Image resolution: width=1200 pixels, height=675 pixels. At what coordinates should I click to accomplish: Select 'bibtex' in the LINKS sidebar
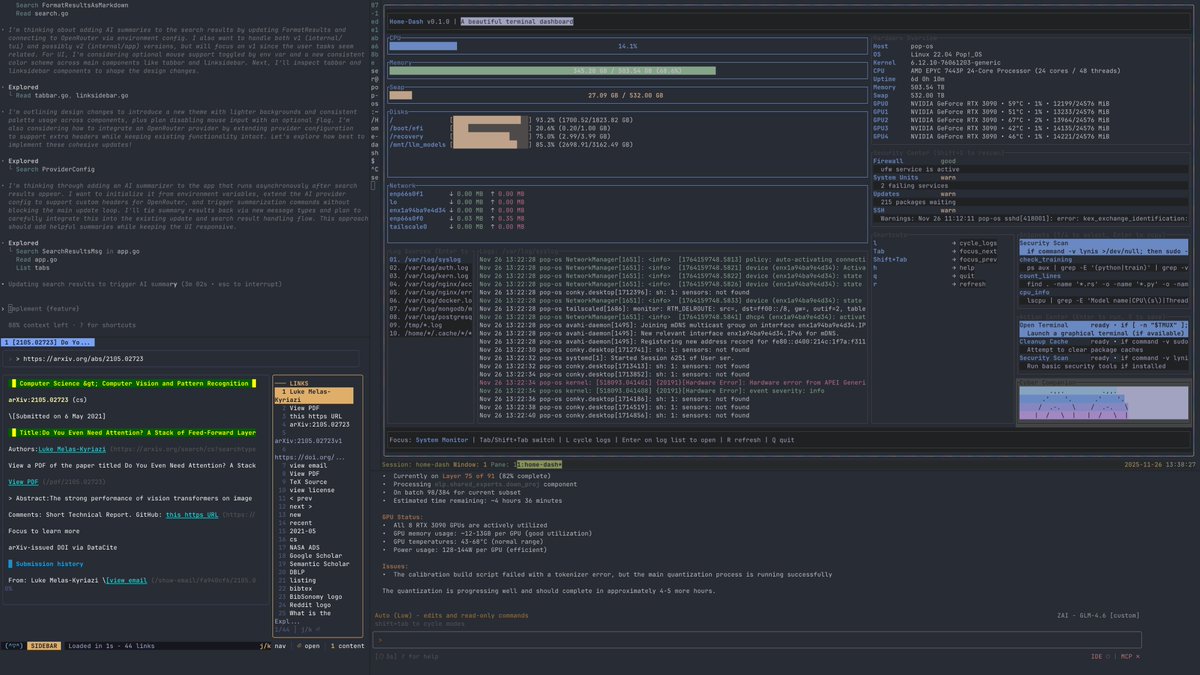pyautogui.click(x=302, y=588)
